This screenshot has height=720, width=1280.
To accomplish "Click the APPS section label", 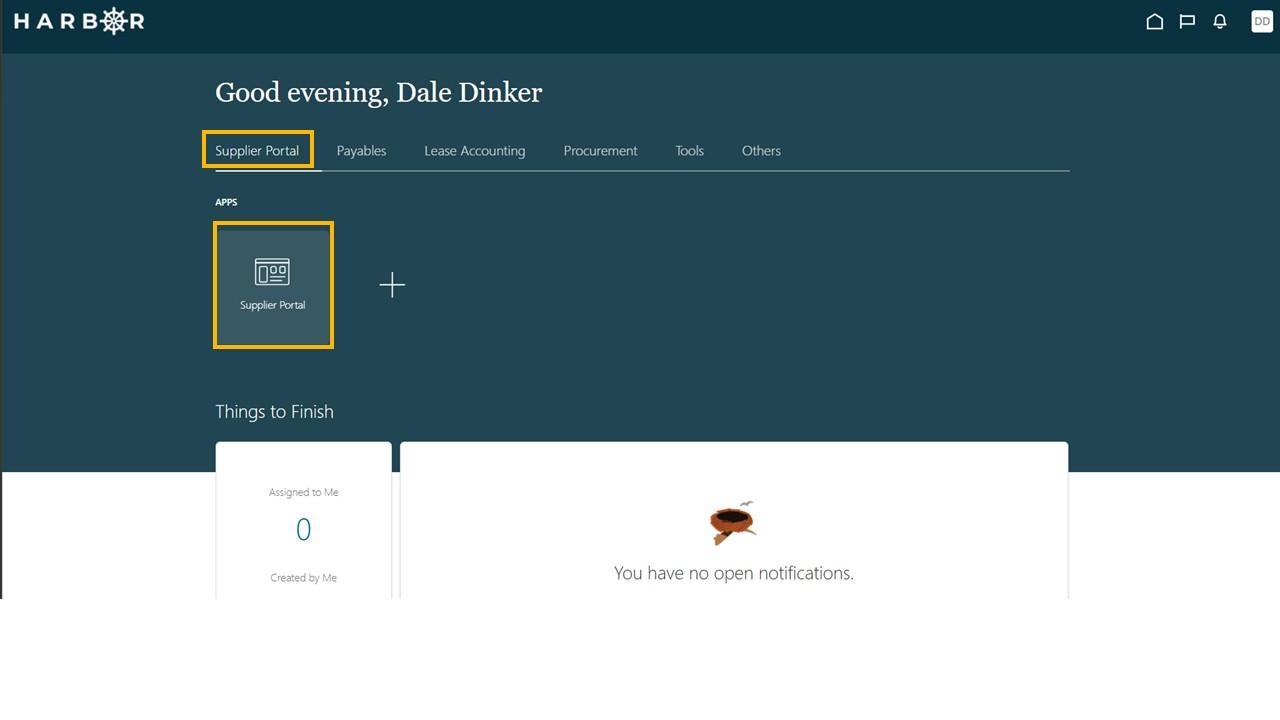I will (226, 202).
